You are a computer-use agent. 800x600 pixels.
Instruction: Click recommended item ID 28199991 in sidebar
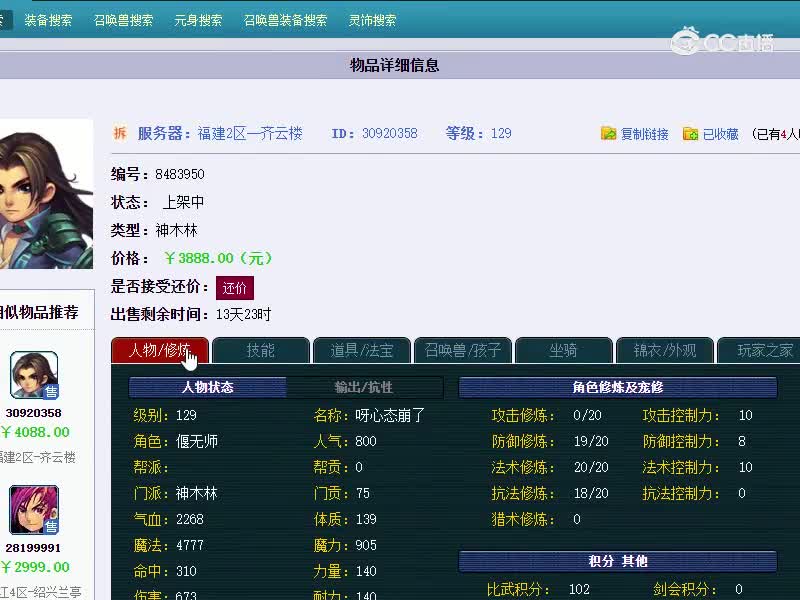[33, 547]
